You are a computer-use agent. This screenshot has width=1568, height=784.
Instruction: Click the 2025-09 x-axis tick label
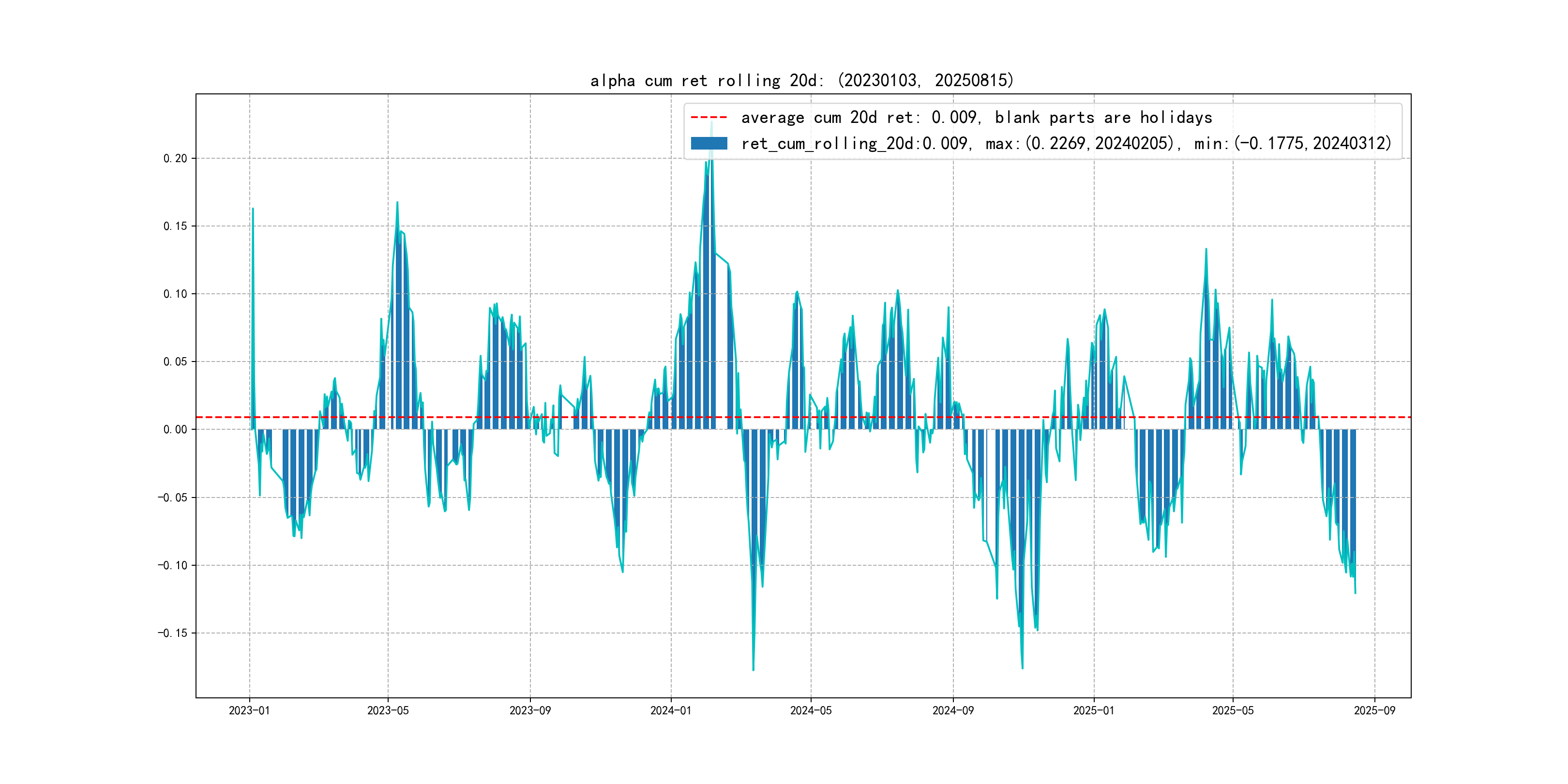[1374, 710]
